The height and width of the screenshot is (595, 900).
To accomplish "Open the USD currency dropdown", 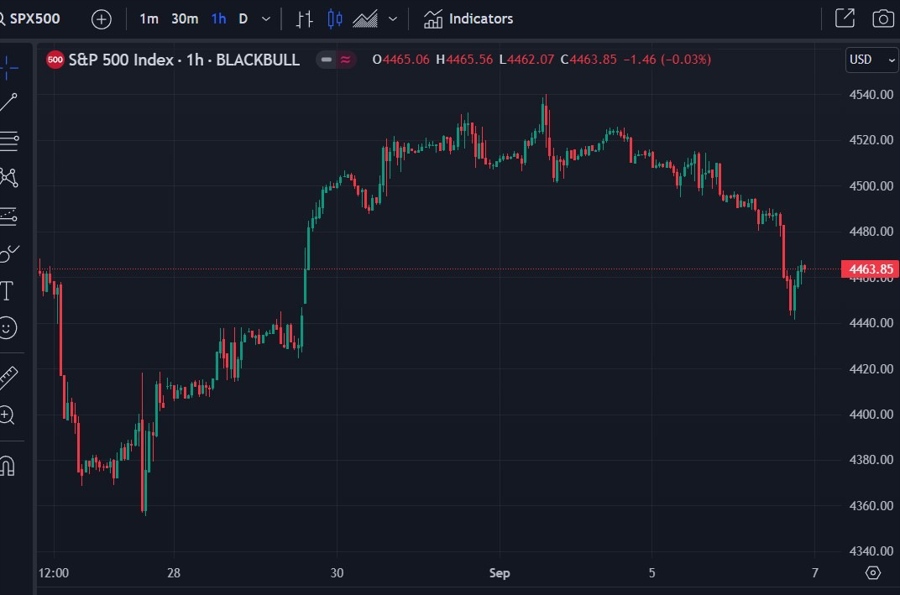I will [x=872, y=60].
